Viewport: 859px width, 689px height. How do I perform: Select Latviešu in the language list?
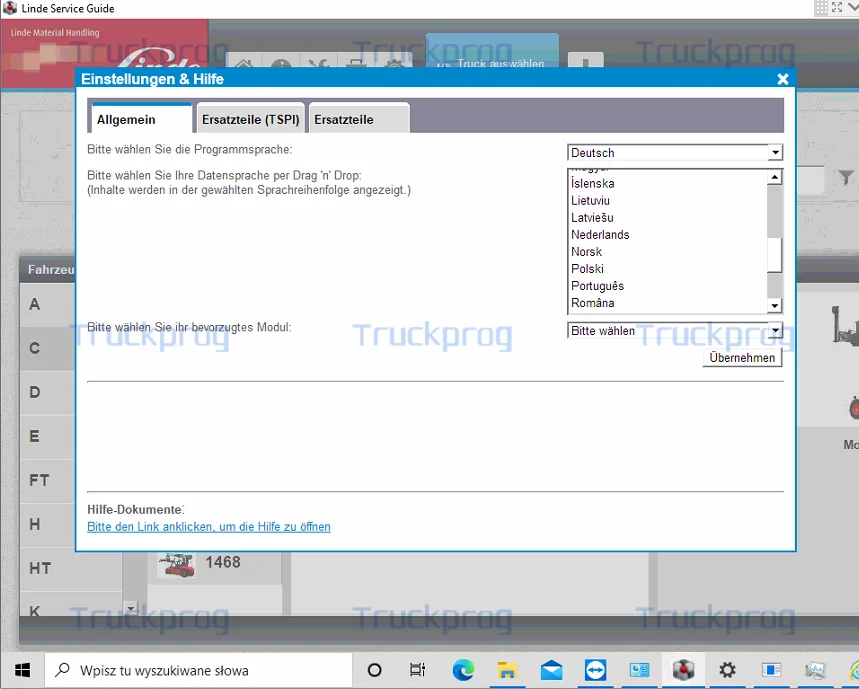click(592, 217)
